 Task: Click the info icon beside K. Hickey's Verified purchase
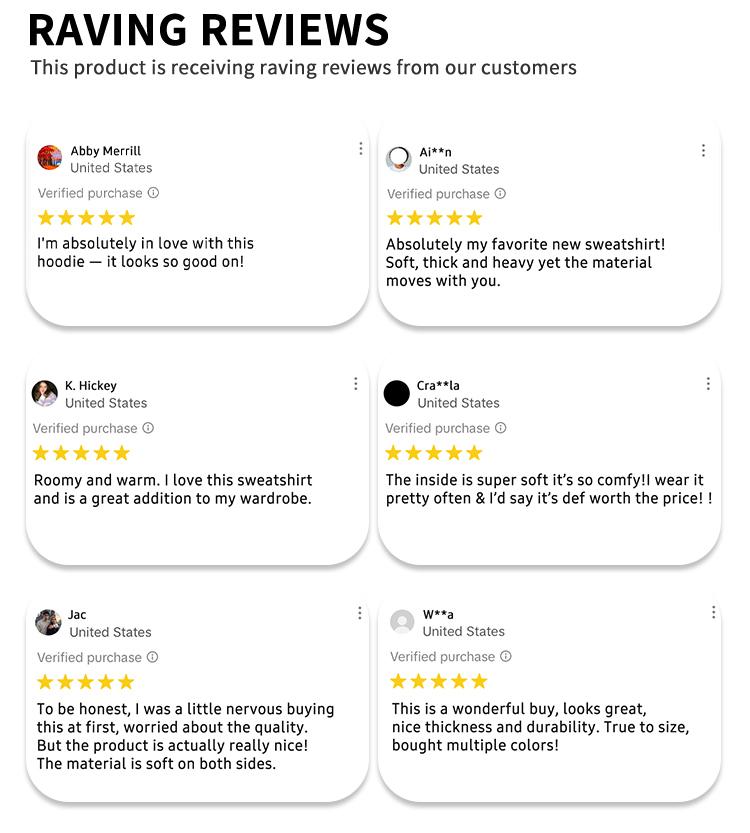pyautogui.click(x=148, y=428)
